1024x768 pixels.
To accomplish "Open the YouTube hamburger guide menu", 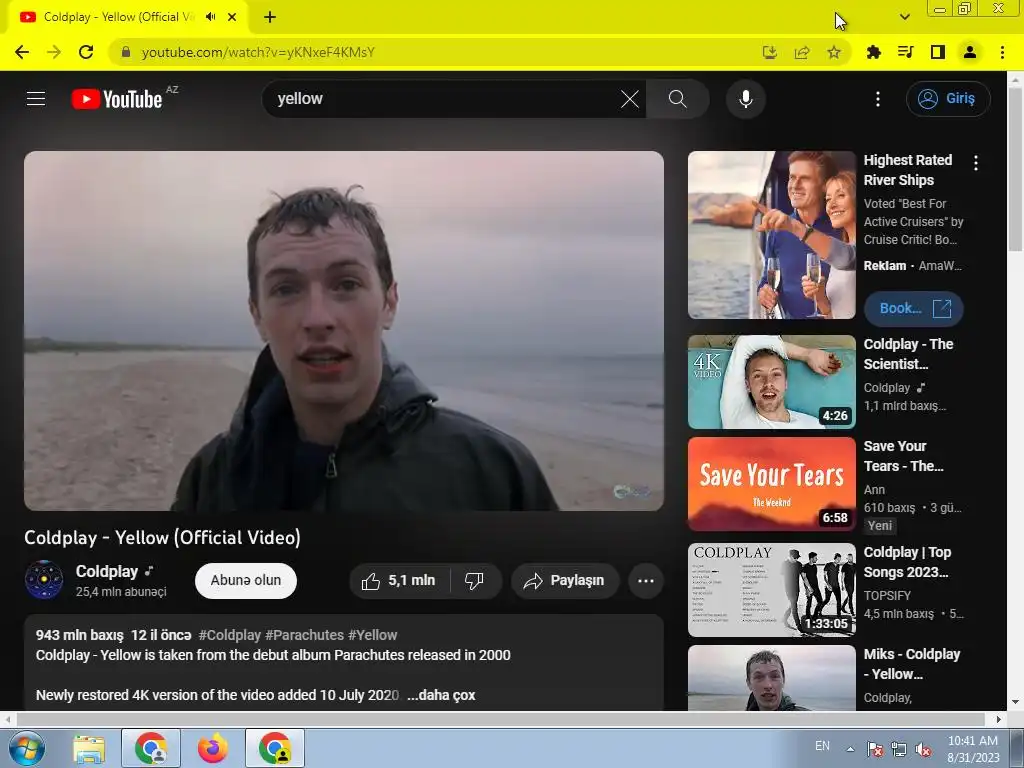I will (x=36, y=99).
